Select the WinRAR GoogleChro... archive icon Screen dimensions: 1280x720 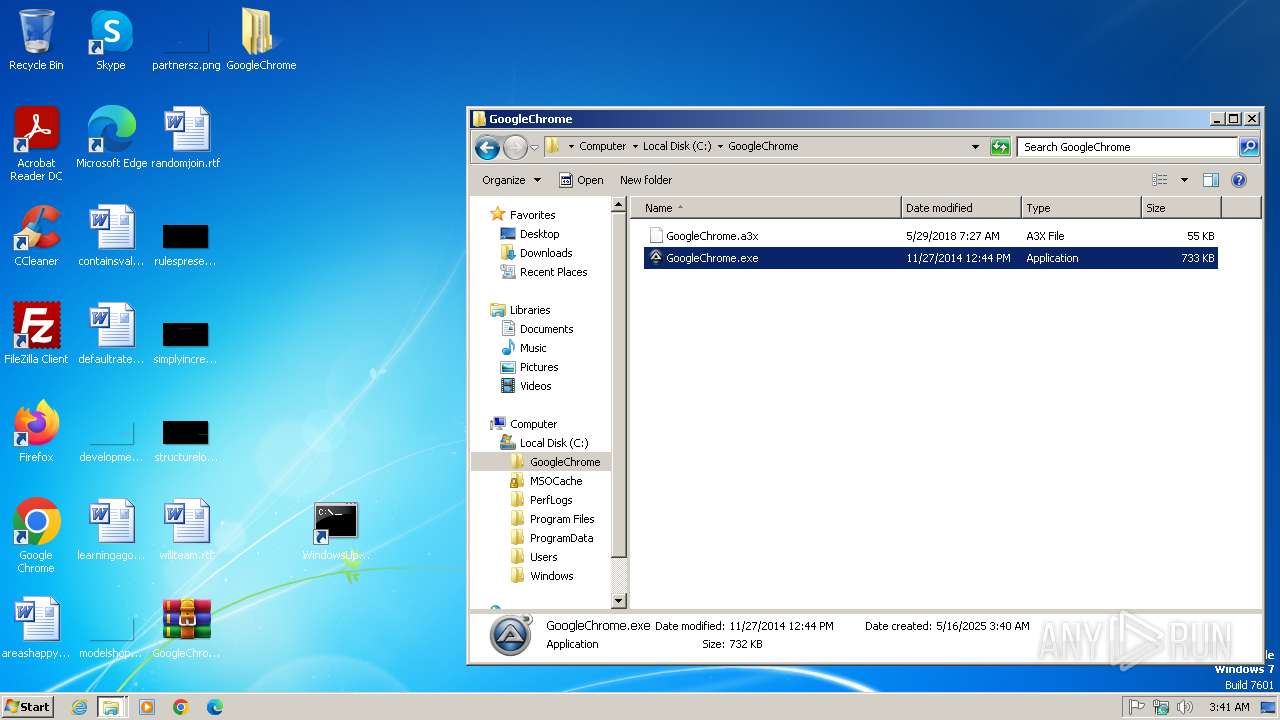click(186, 627)
